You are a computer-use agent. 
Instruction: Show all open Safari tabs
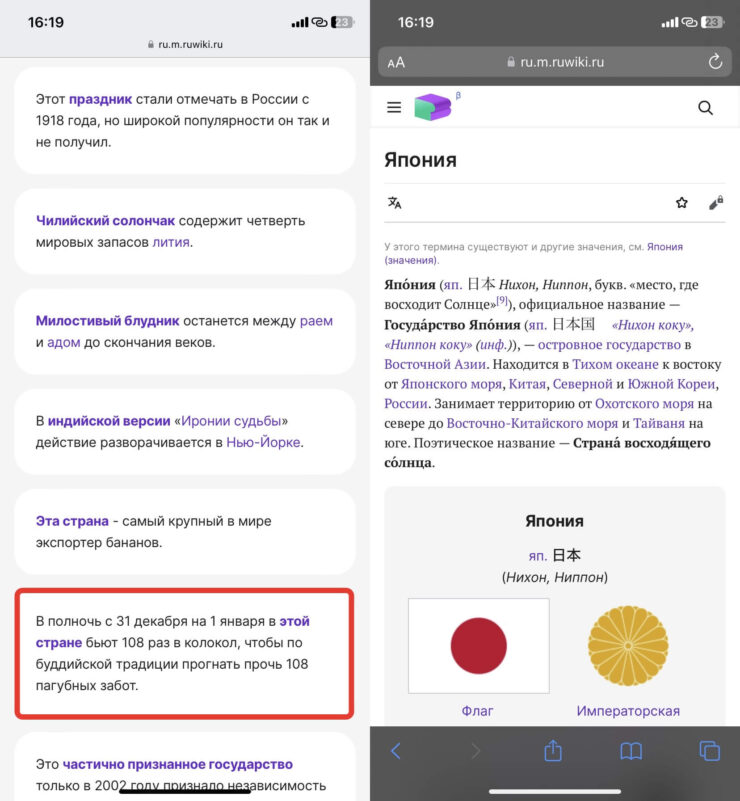click(x=709, y=750)
